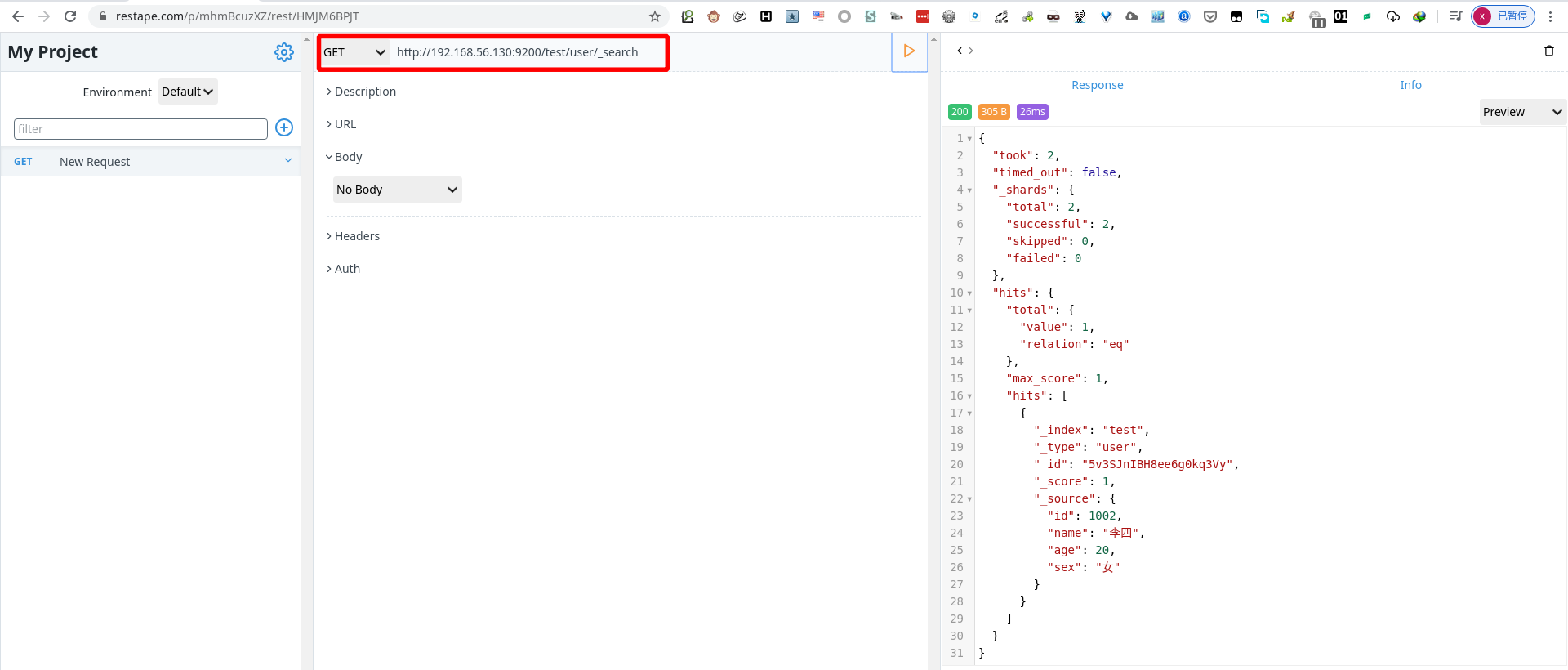The image size is (1568, 670).
Task: Click the "relation": "eq" line
Action: coord(1075,344)
